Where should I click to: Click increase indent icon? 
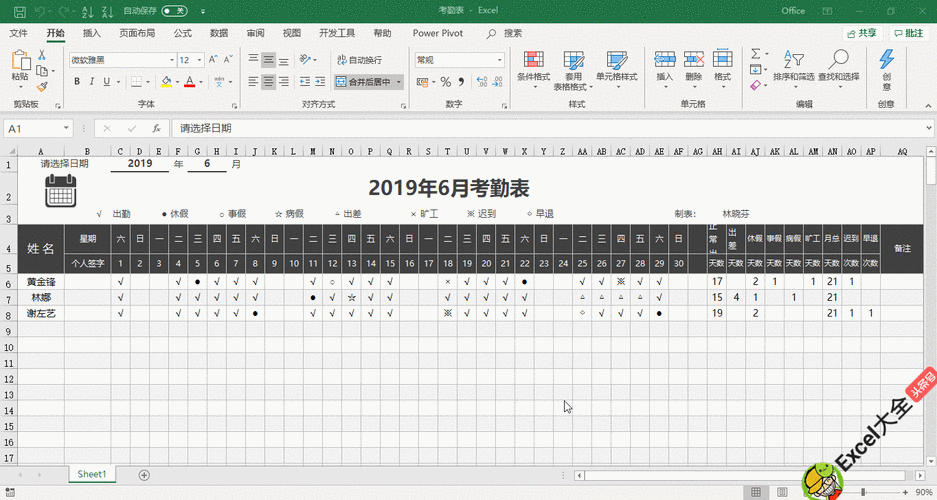(x=320, y=81)
